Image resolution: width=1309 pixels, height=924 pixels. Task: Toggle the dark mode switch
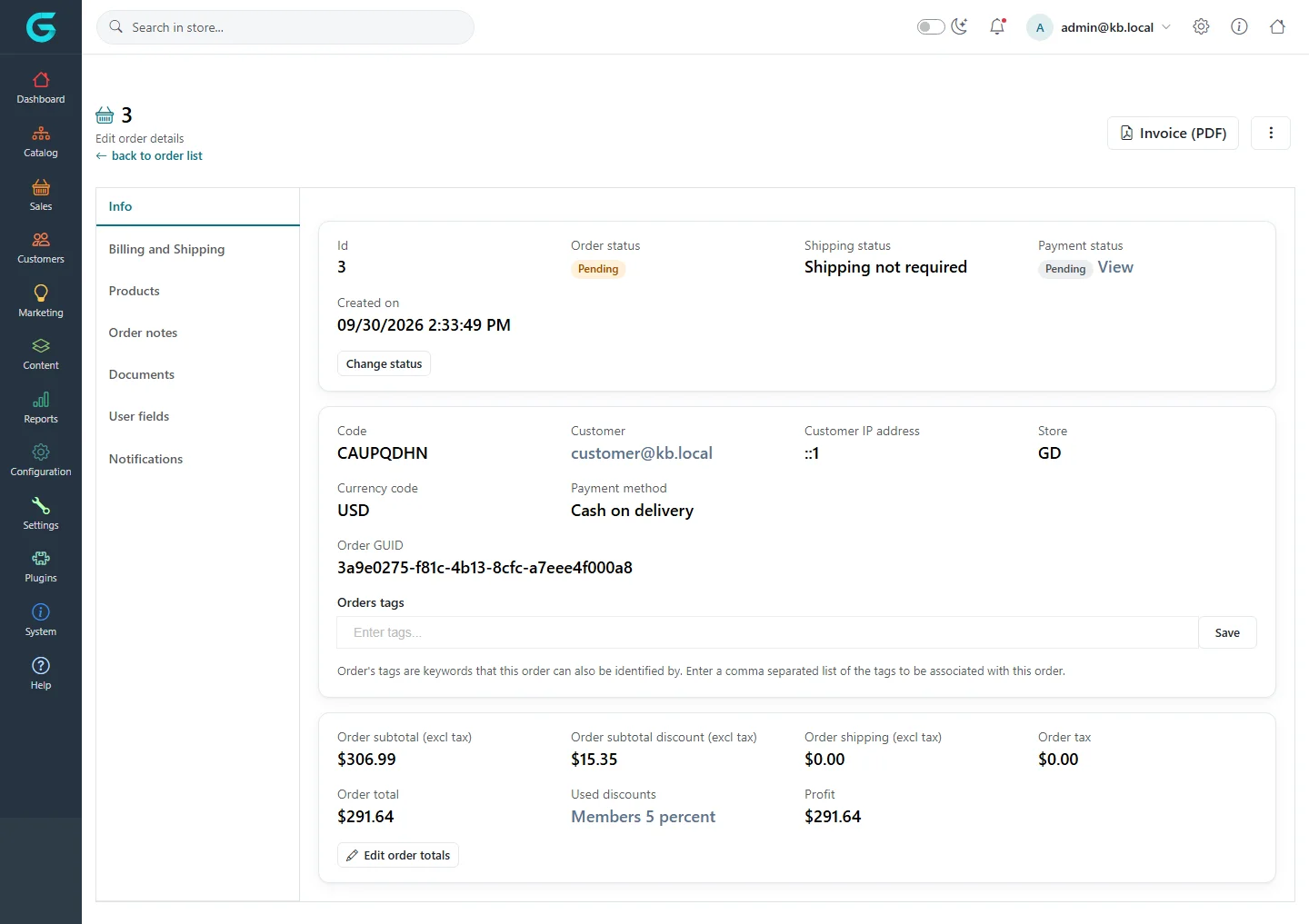(x=931, y=26)
